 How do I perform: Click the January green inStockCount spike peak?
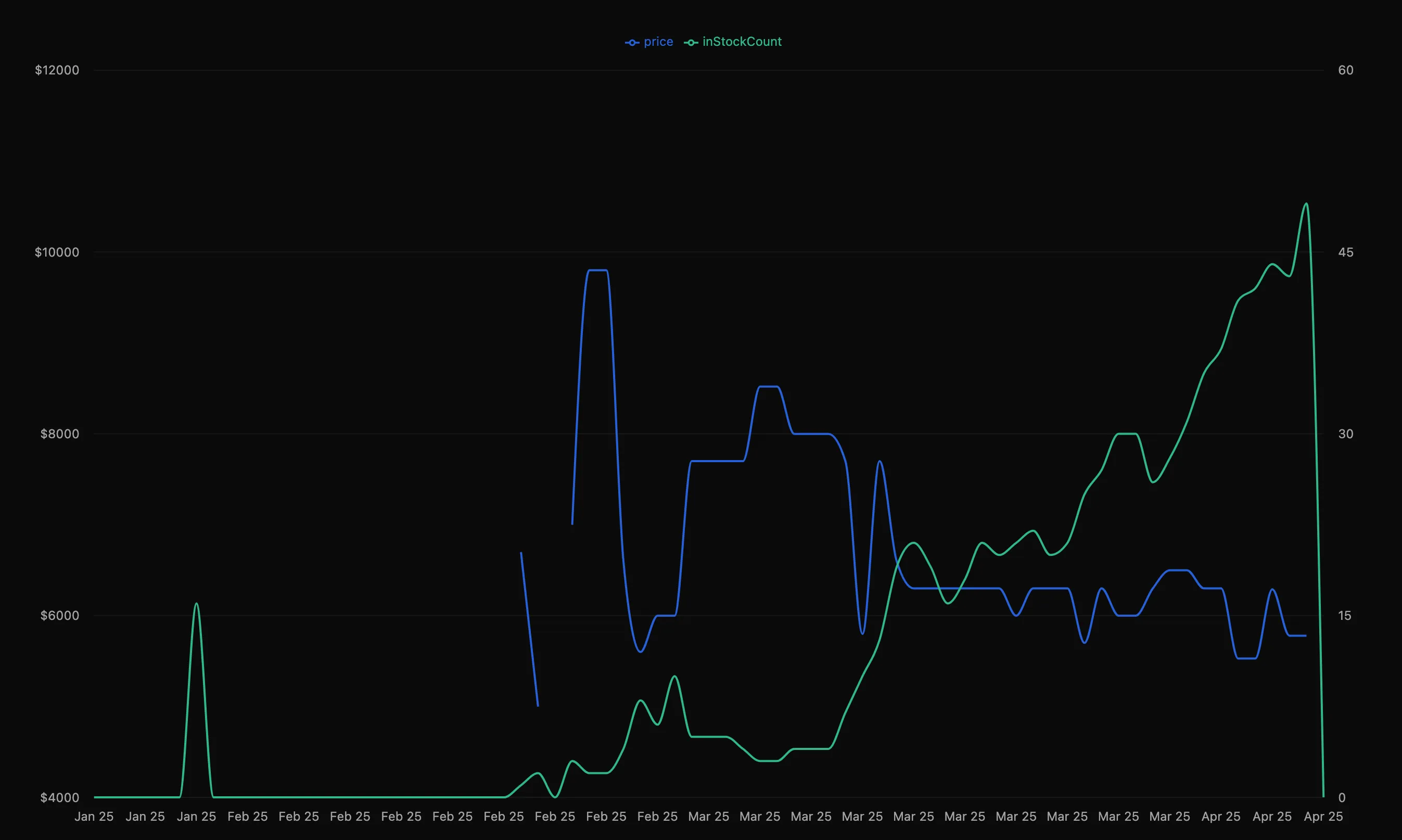(196, 604)
